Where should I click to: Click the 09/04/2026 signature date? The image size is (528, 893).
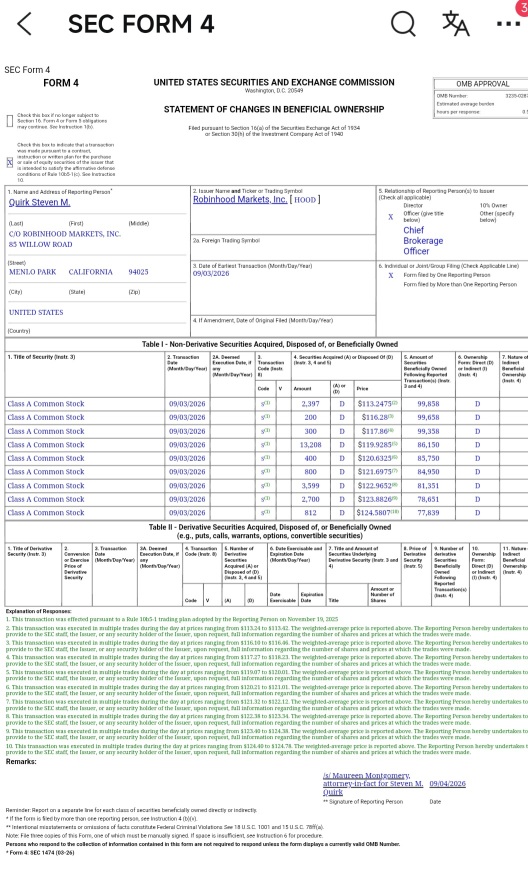click(x=447, y=783)
